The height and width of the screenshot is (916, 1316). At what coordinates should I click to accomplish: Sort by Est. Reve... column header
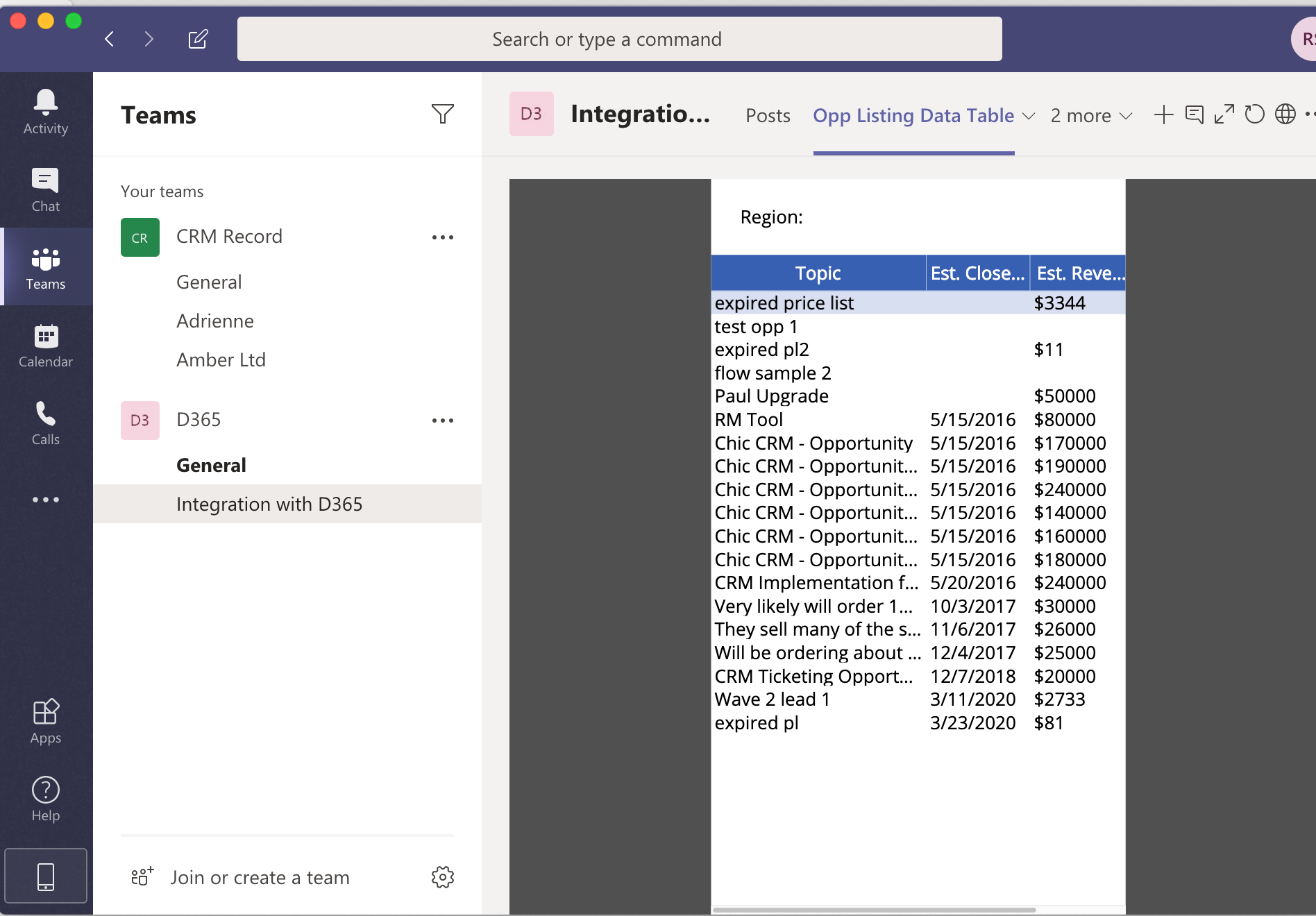tap(1078, 273)
